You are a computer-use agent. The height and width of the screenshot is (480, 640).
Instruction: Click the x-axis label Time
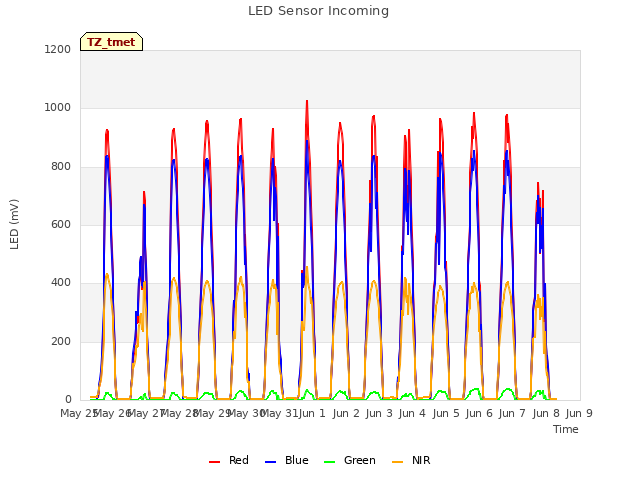(x=566, y=429)
